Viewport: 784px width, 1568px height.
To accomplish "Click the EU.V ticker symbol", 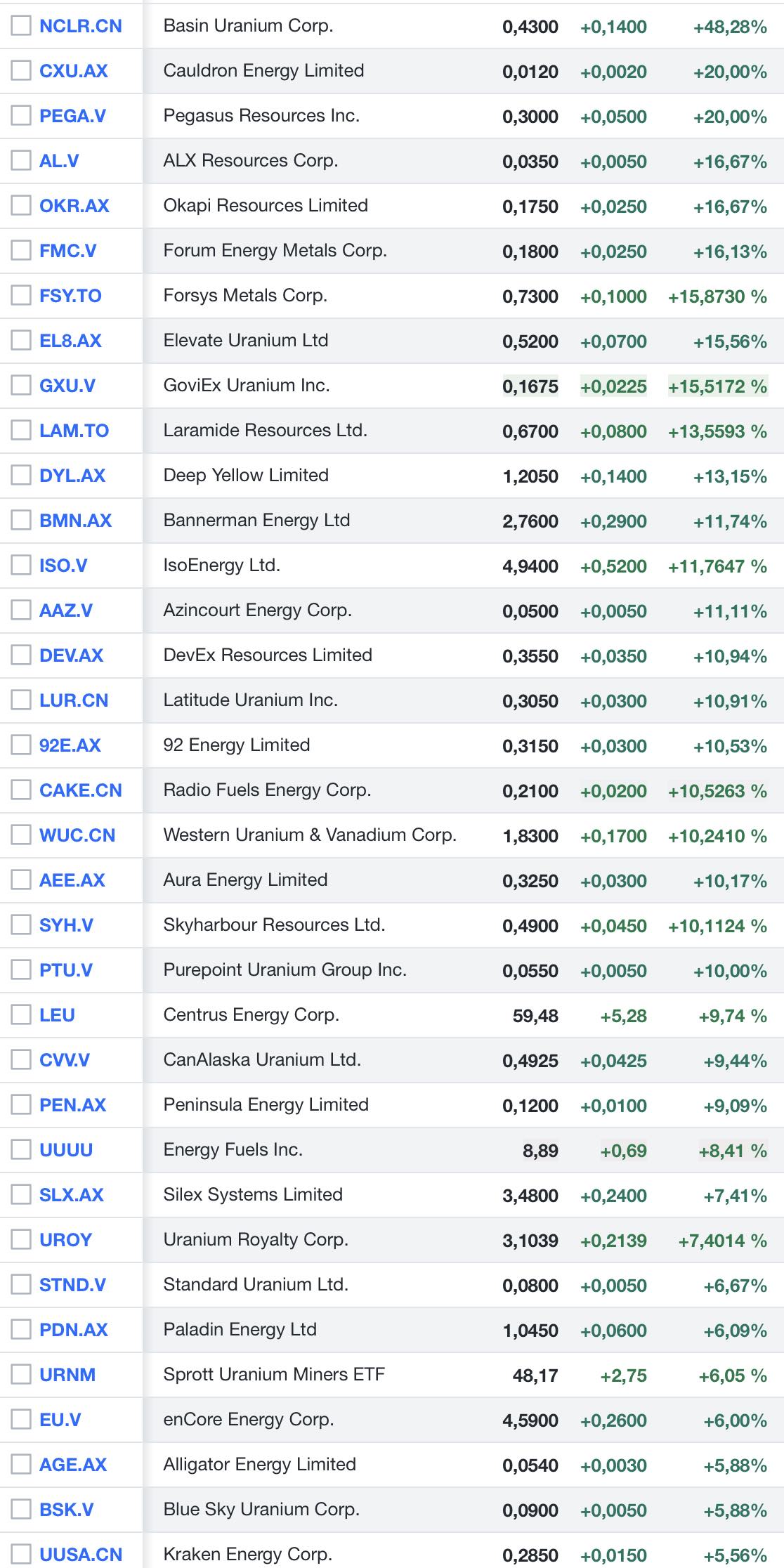I will 60,1420.
